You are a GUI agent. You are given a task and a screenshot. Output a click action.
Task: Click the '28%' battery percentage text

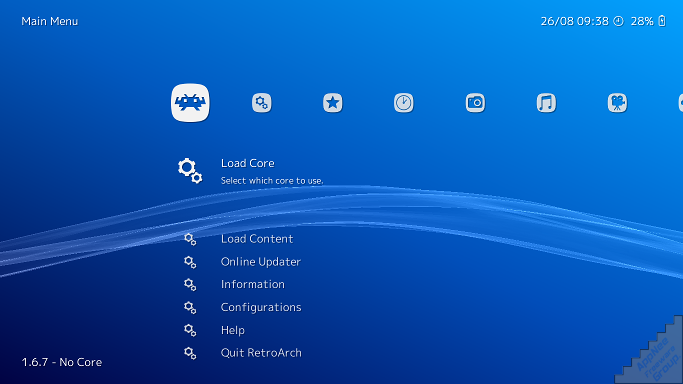(642, 21)
